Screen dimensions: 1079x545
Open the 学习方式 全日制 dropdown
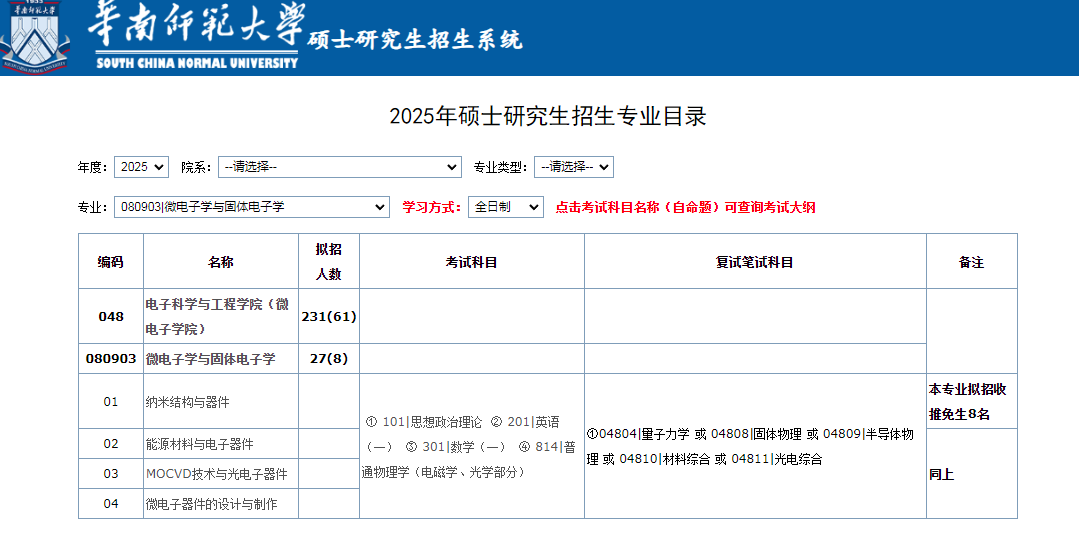click(x=506, y=206)
